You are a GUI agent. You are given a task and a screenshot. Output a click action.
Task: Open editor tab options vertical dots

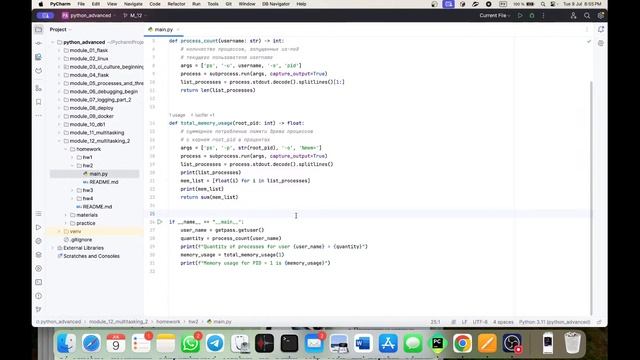587,29
